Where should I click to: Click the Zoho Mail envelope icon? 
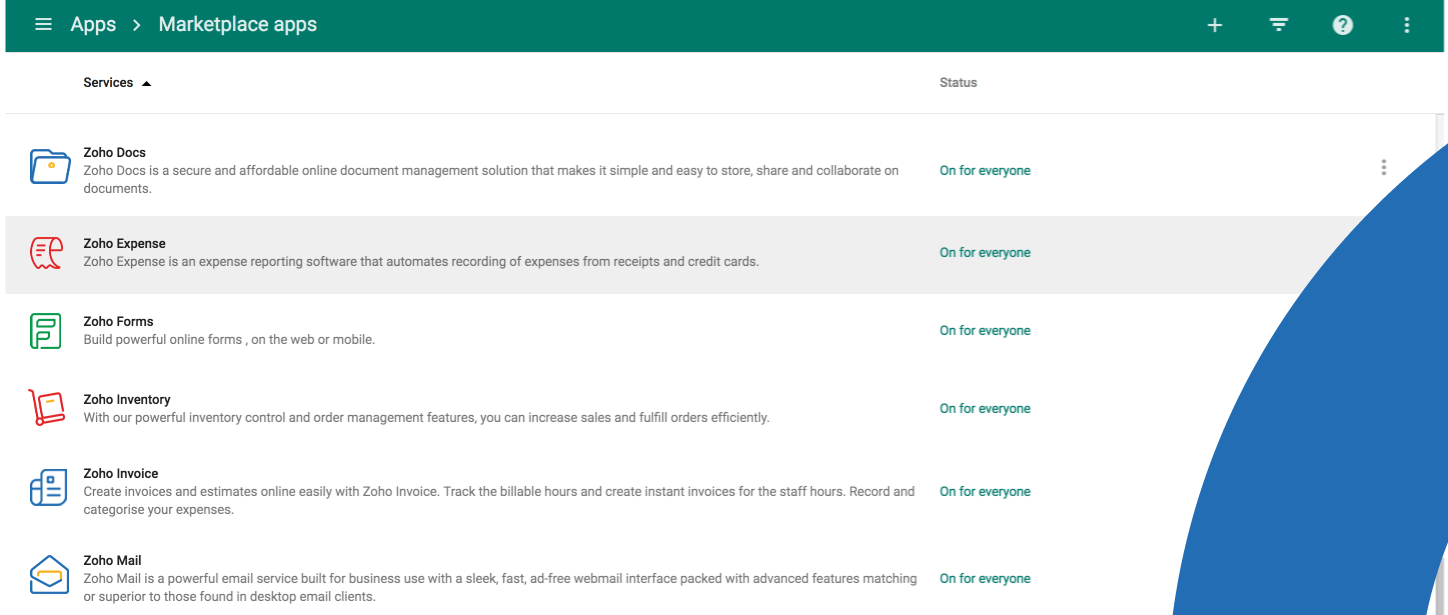point(49,574)
